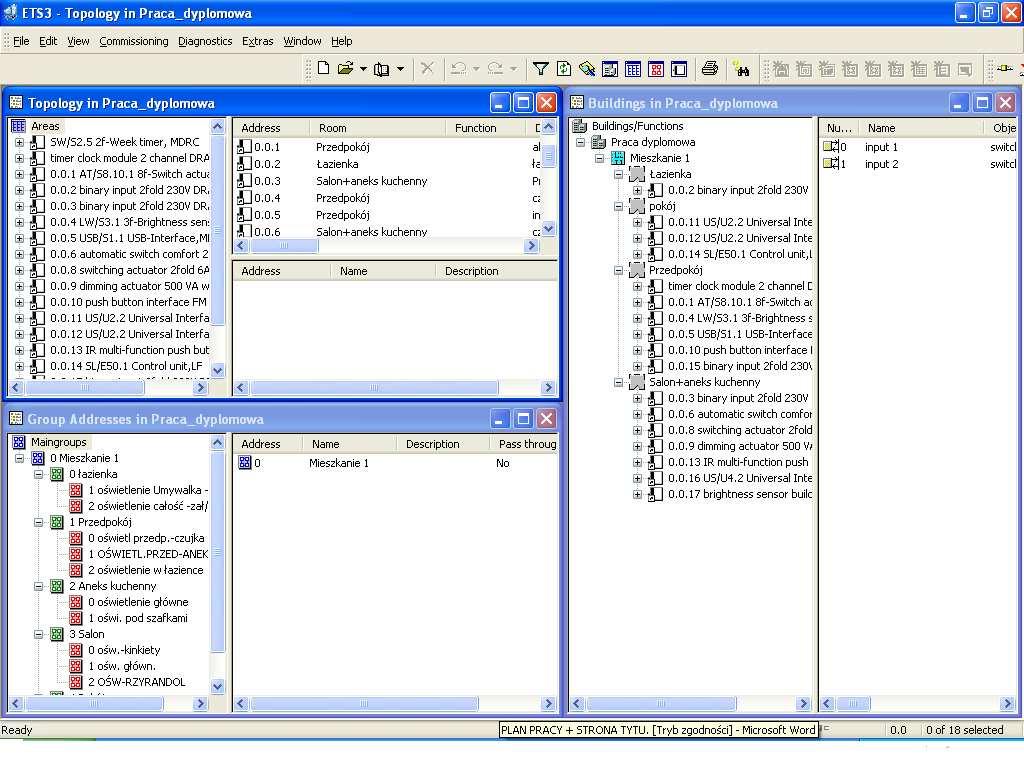Screen dimensions: 1024x768
Task: Collapse Salon+aneks kuchenny in Buildings tree
Action: tap(618, 382)
